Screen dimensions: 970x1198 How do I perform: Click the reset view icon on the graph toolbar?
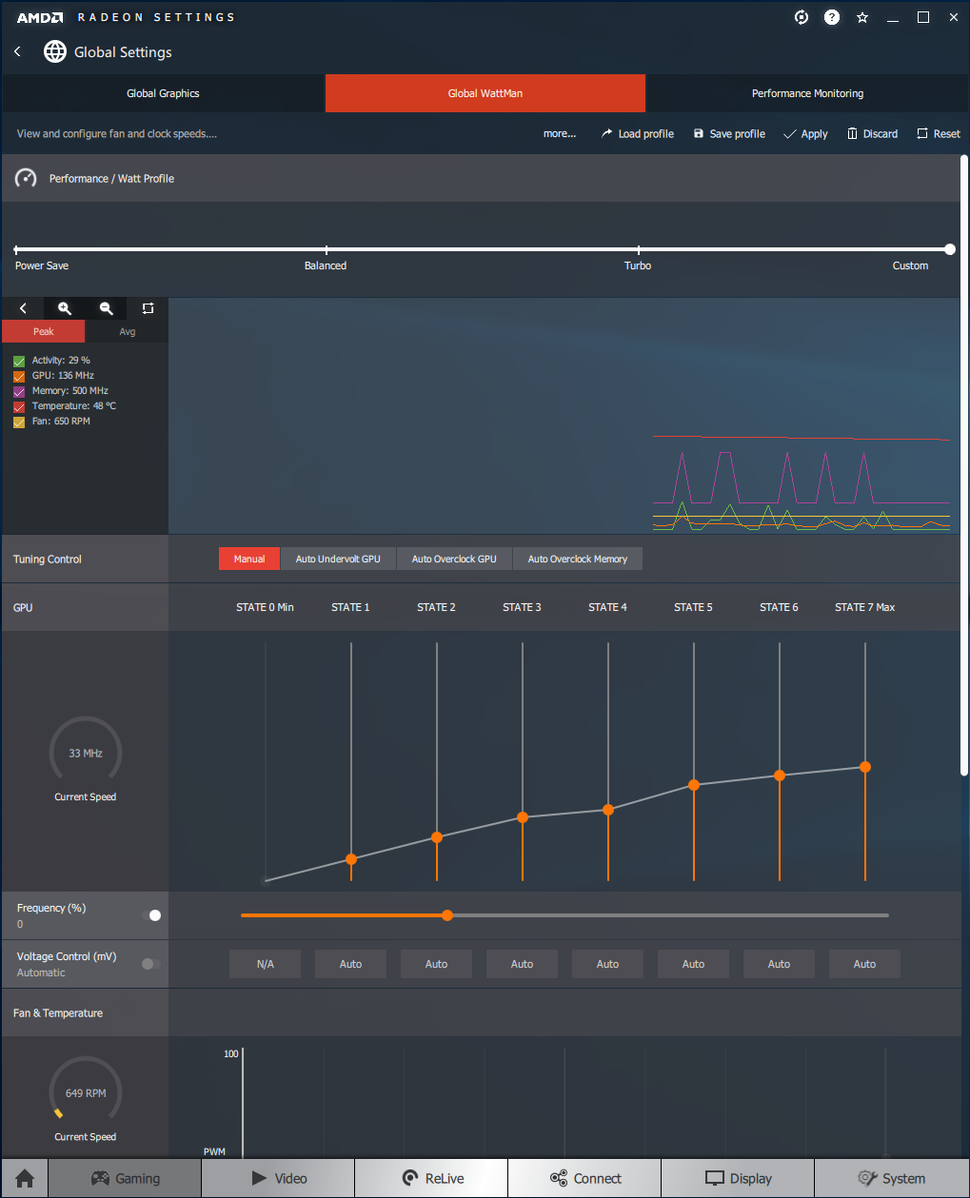pyautogui.click(x=147, y=308)
